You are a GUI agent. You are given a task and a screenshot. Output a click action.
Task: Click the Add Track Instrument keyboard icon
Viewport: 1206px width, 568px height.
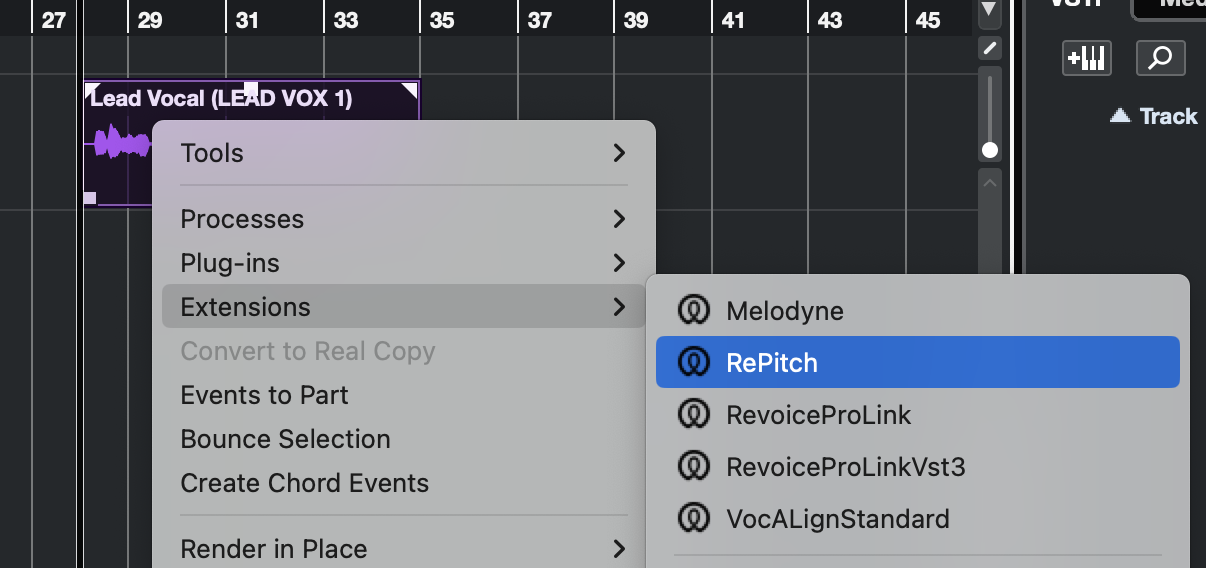1086,58
